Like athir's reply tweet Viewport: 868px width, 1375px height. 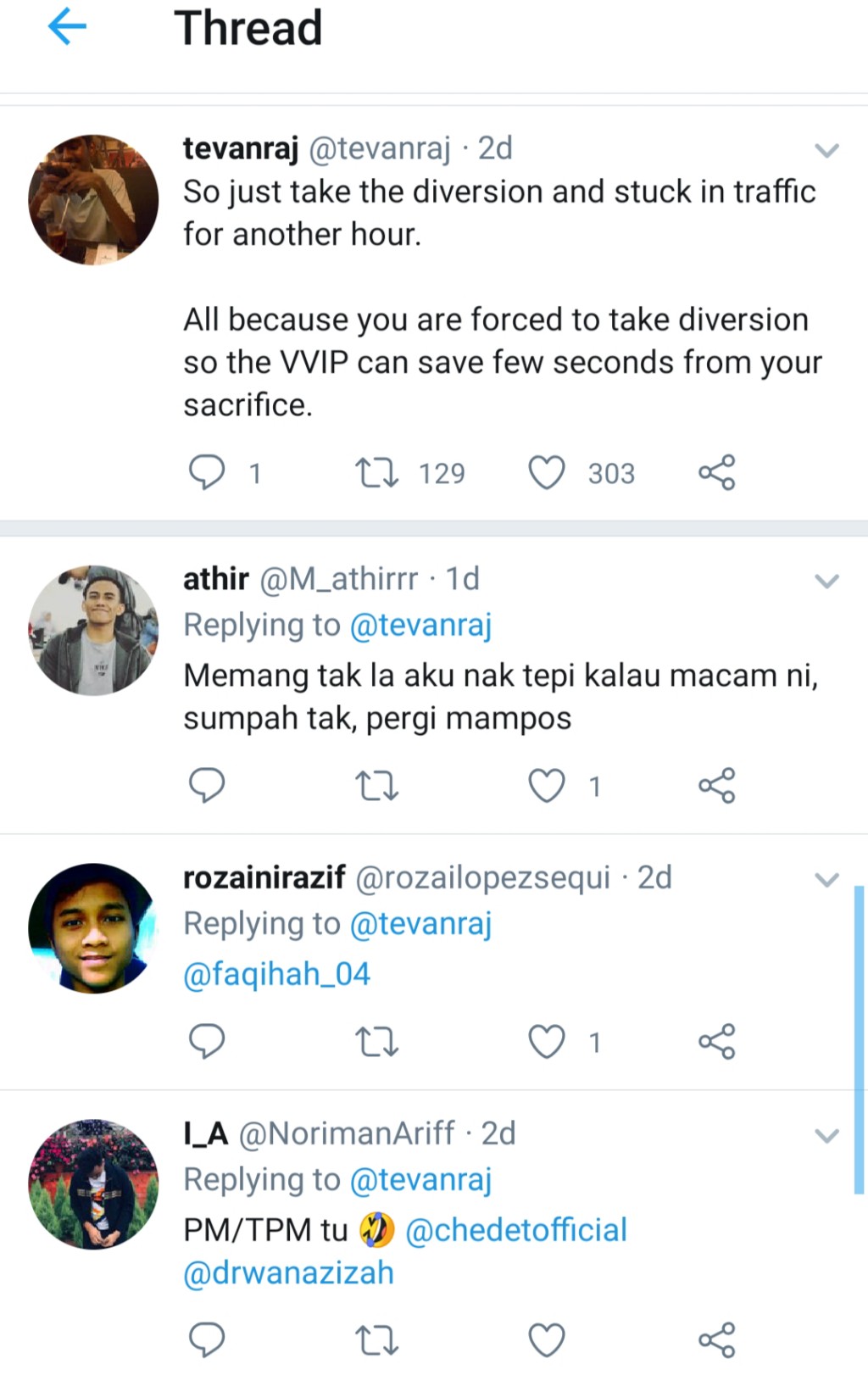coord(547,786)
